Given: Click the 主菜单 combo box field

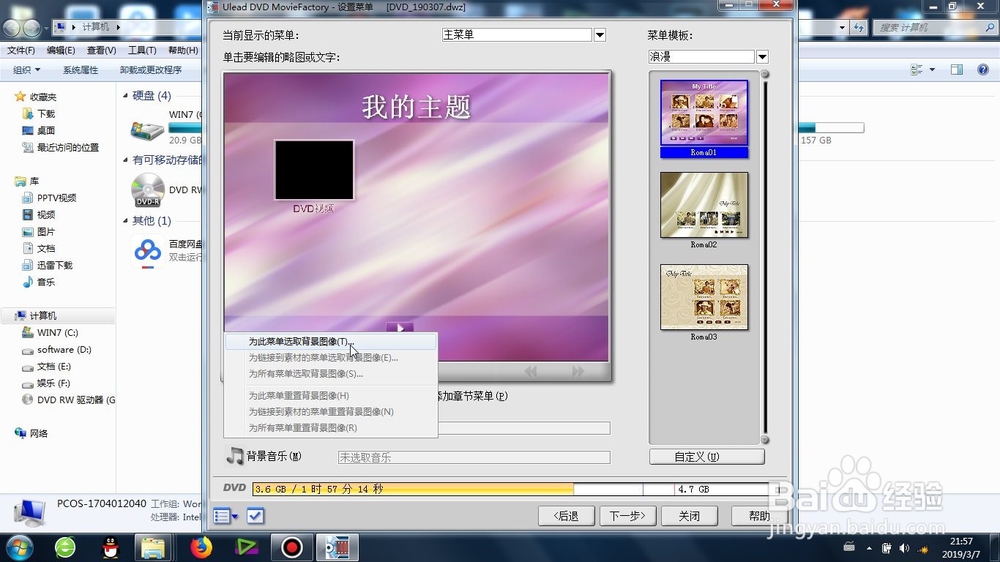Looking at the screenshot, I should tap(517, 35).
